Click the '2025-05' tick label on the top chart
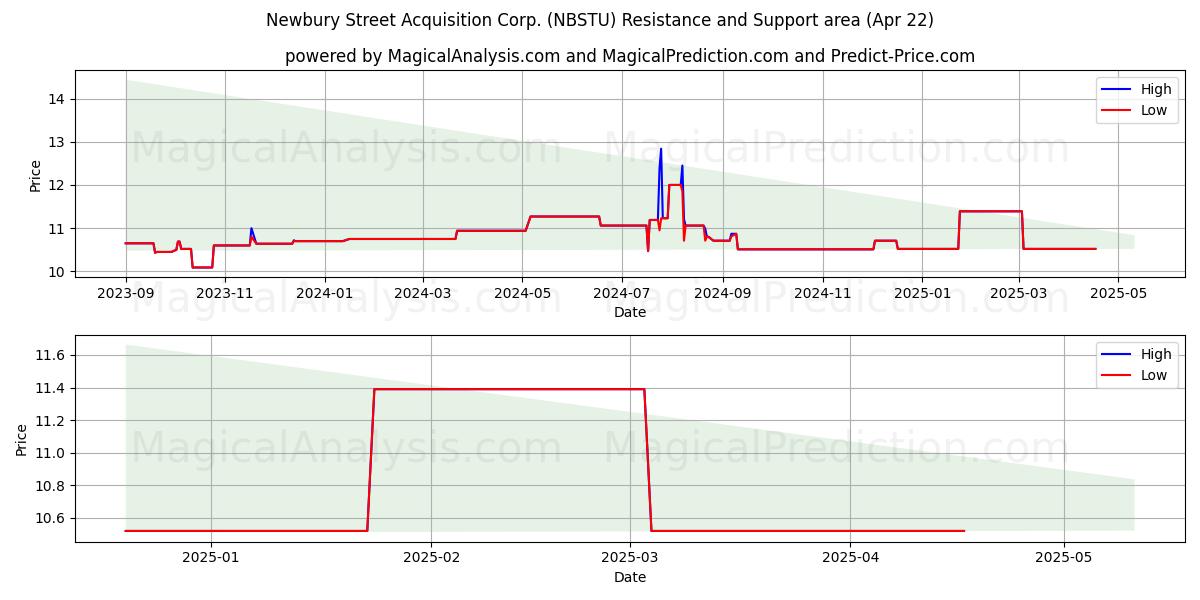1200x600 pixels. (1118, 293)
